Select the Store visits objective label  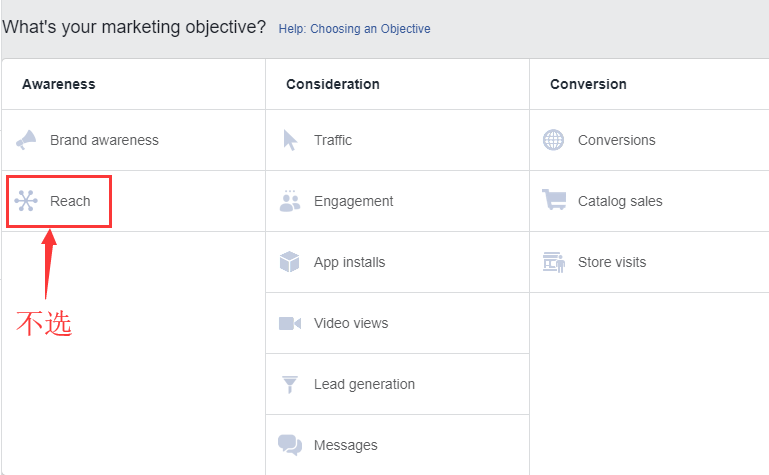pos(612,262)
